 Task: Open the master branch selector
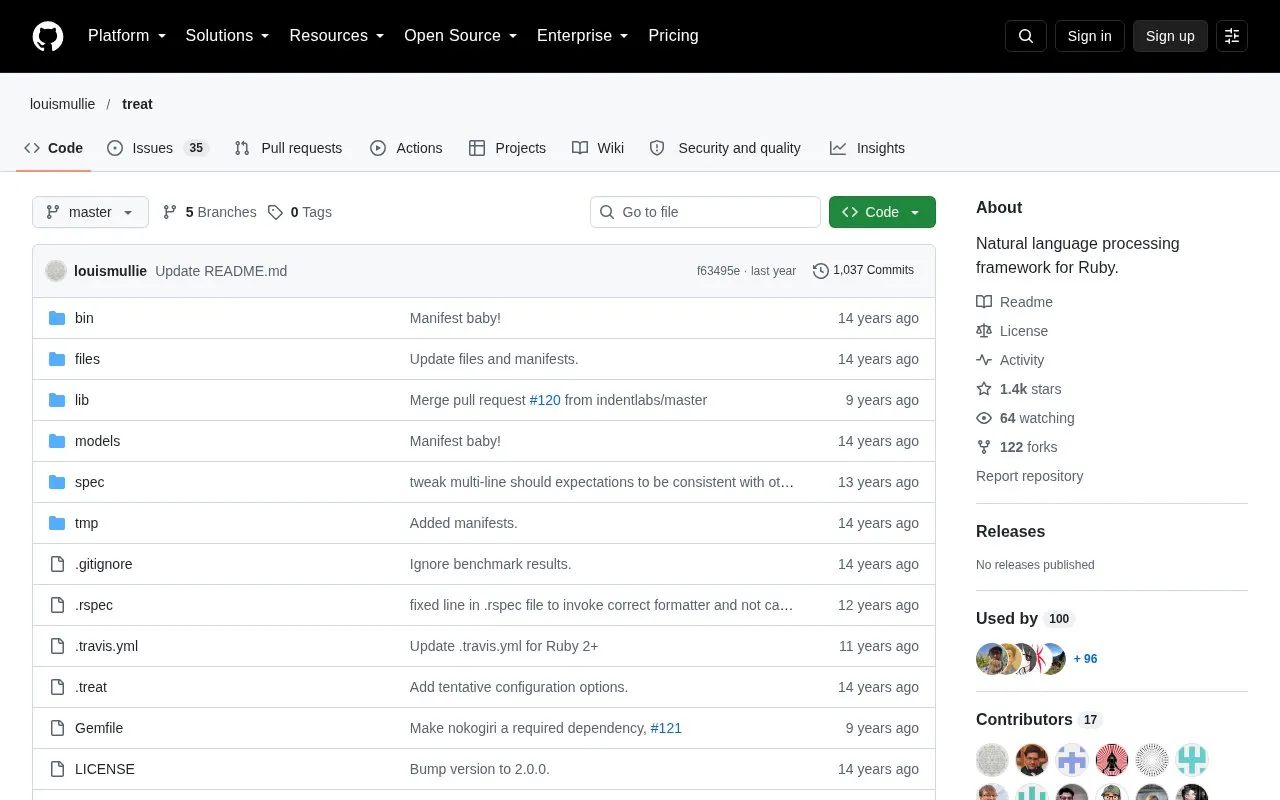(90, 212)
